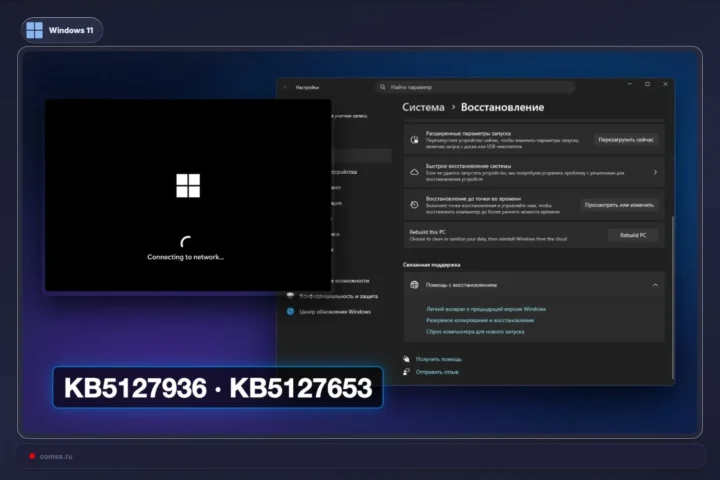Click the spinning loader on black screen
The height and width of the screenshot is (480, 720).
[x=186, y=242]
